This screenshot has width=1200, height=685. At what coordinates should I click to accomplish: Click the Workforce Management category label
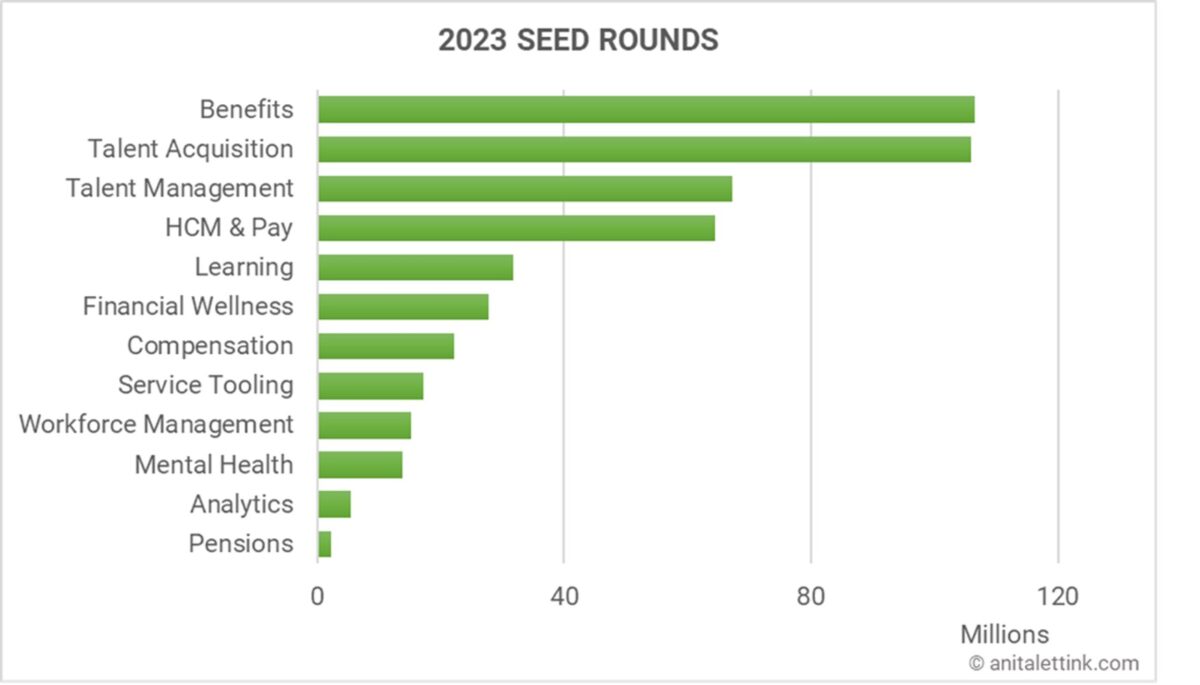pyautogui.click(x=156, y=425)
